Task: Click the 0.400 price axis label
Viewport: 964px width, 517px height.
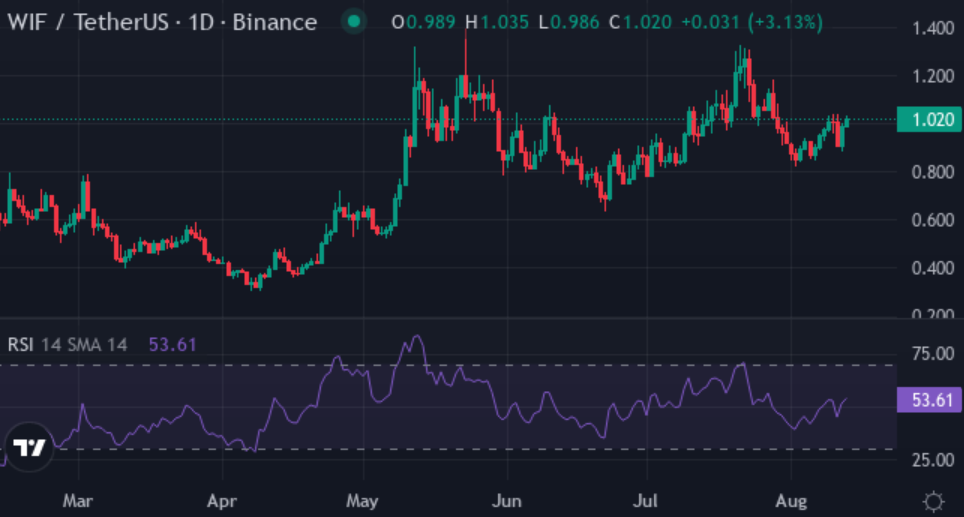Action: [x=933, y=268]
